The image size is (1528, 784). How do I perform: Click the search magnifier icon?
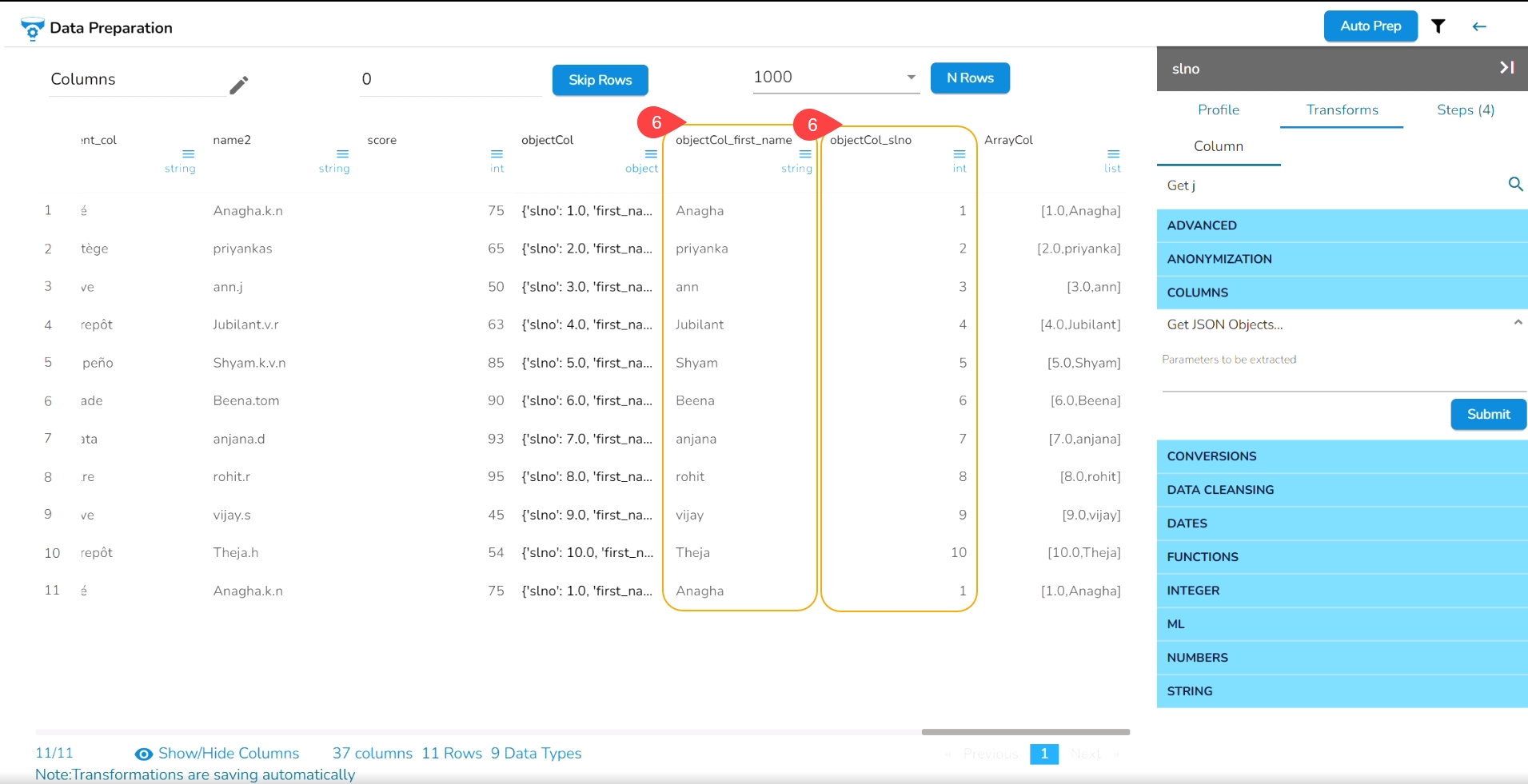(x=1515, y=185)
